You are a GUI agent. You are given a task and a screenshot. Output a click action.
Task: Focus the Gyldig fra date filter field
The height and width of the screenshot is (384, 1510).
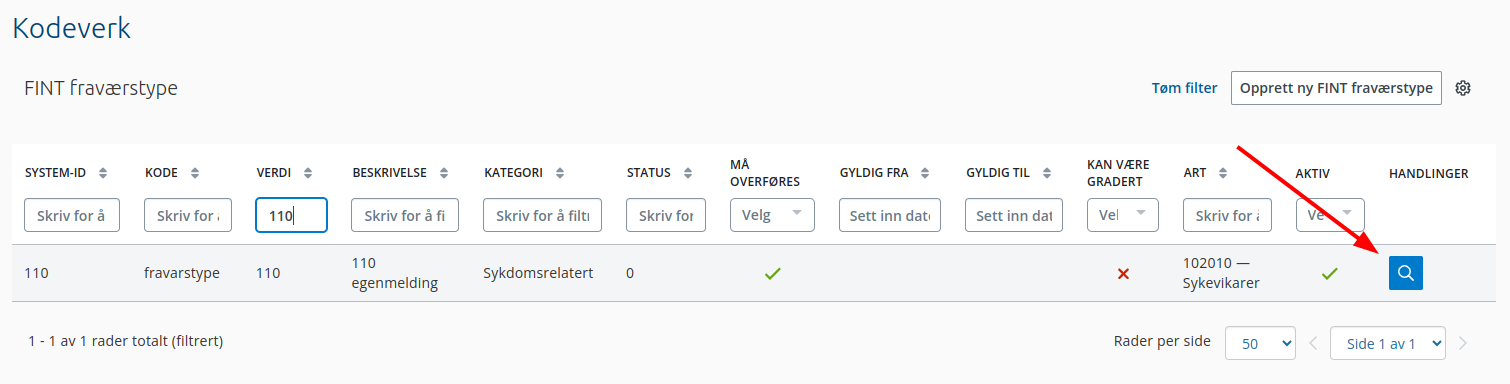[x=890, y=215]
